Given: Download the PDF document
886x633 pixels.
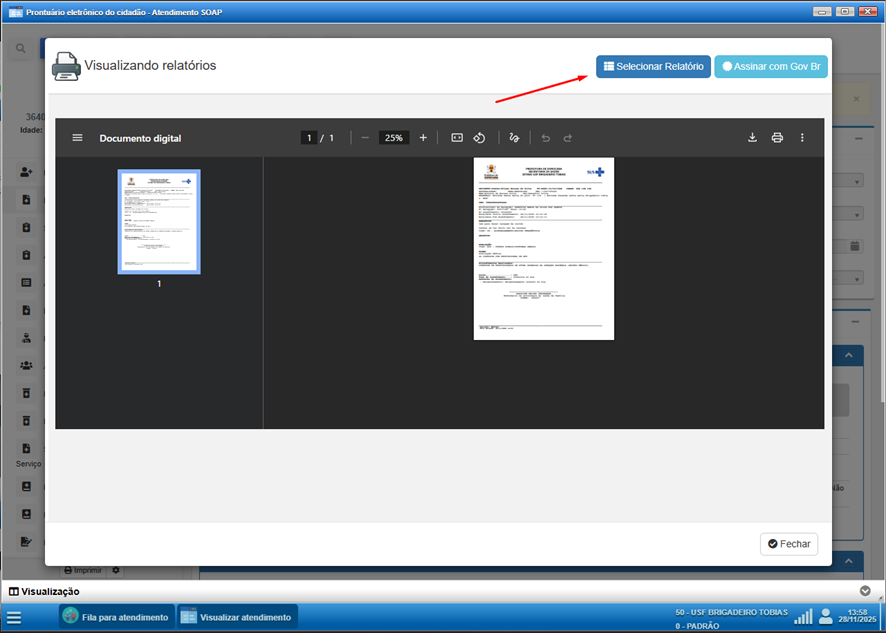Looking at the screenshot, I should point(752,138).
